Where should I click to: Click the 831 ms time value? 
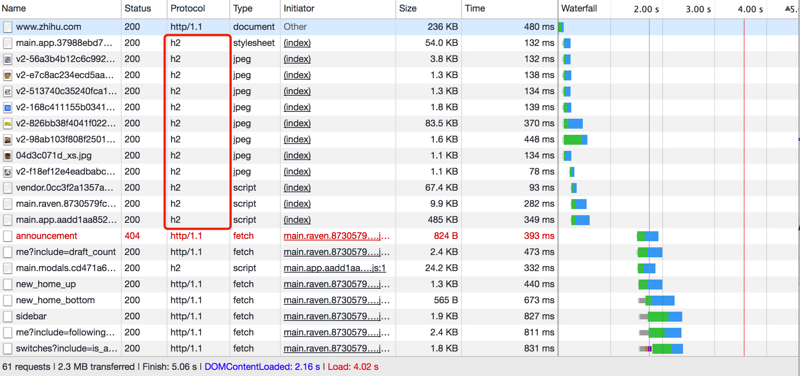(x=539, y=348)
